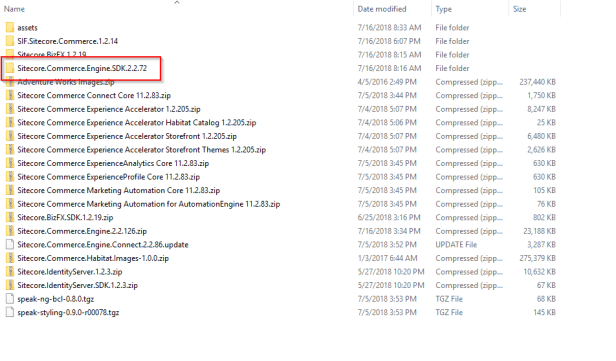The height and width of the screenshot is (361, 616).
Task: Click the 7/16/2018 3:34 PM date
Action: 389,231
